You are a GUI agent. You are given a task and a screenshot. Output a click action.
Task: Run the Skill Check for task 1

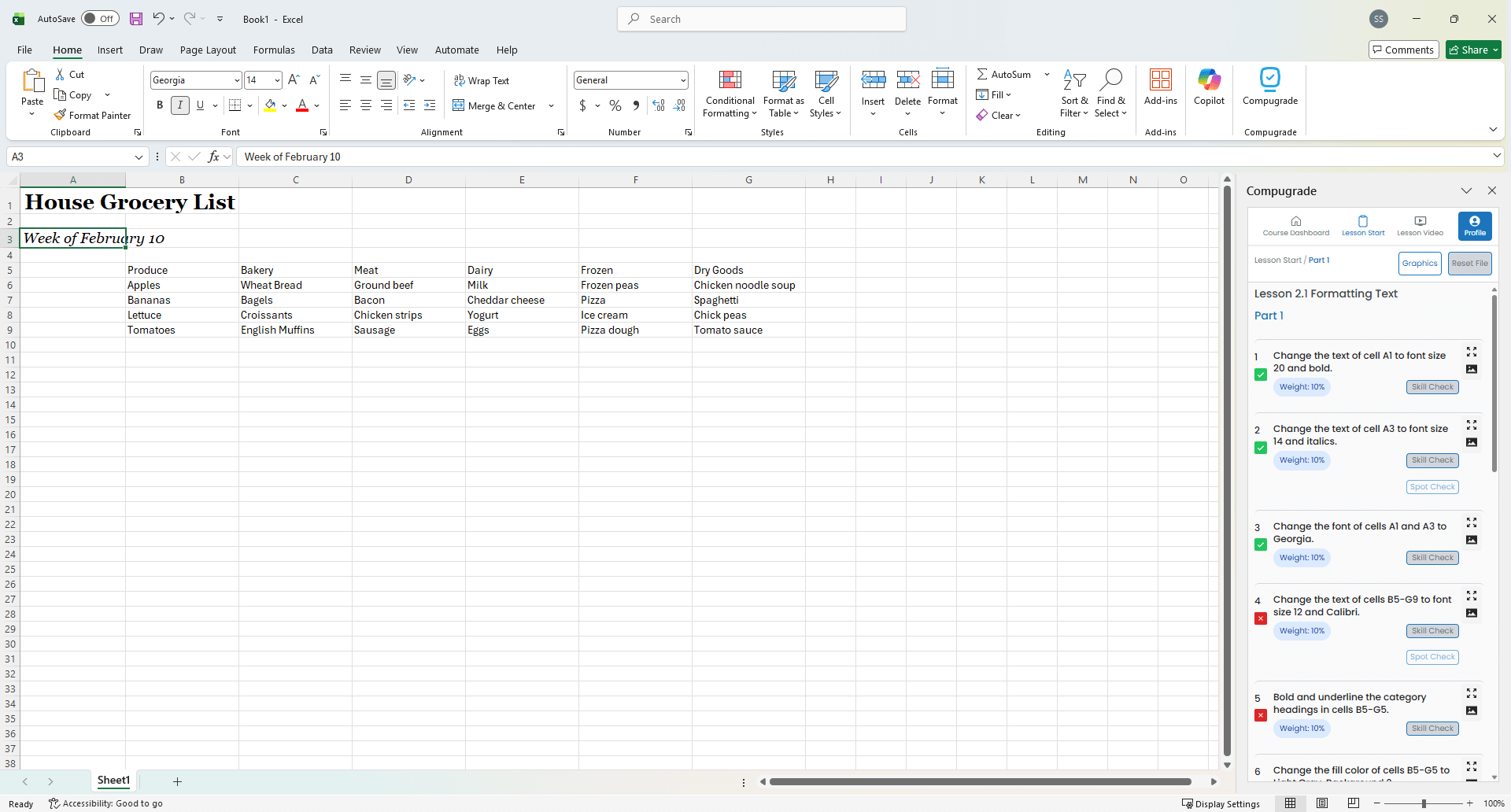point(1432,386)
